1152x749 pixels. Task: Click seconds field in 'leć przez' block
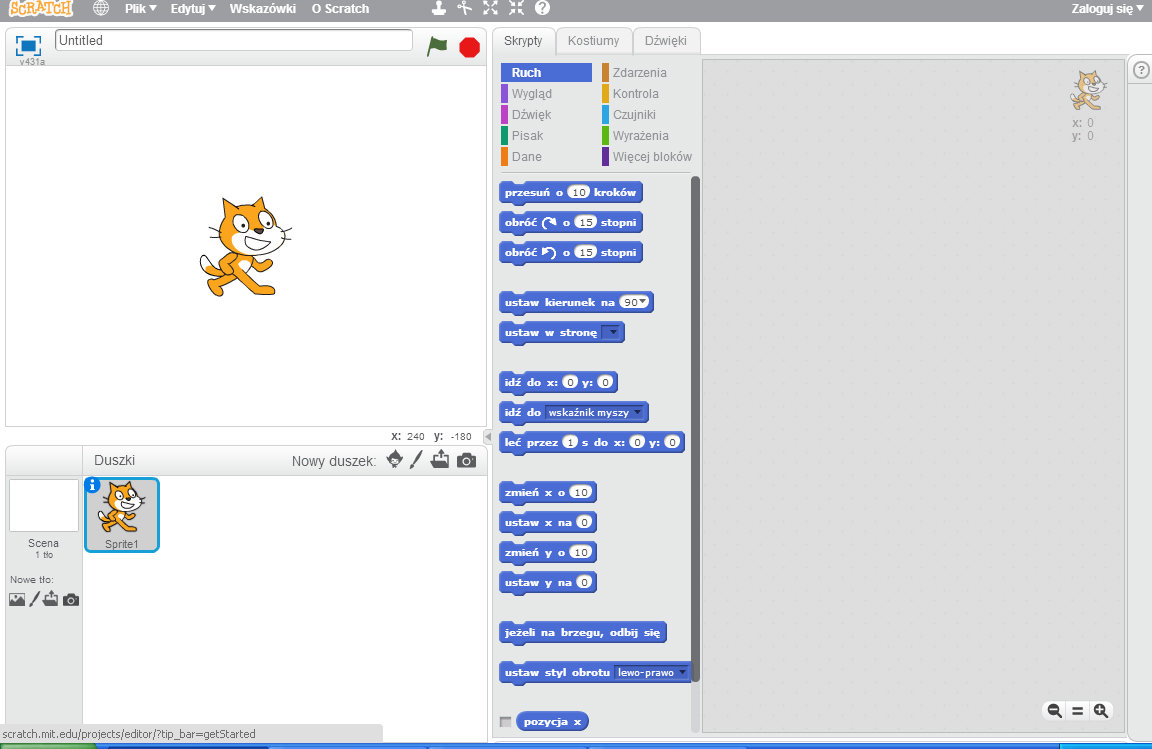(x=571, y=442)
